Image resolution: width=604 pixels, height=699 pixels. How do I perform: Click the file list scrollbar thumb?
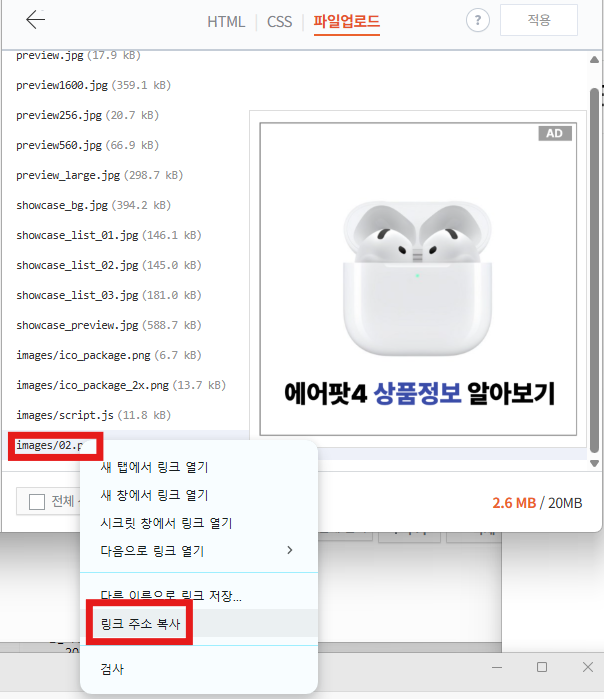point(594,270)
